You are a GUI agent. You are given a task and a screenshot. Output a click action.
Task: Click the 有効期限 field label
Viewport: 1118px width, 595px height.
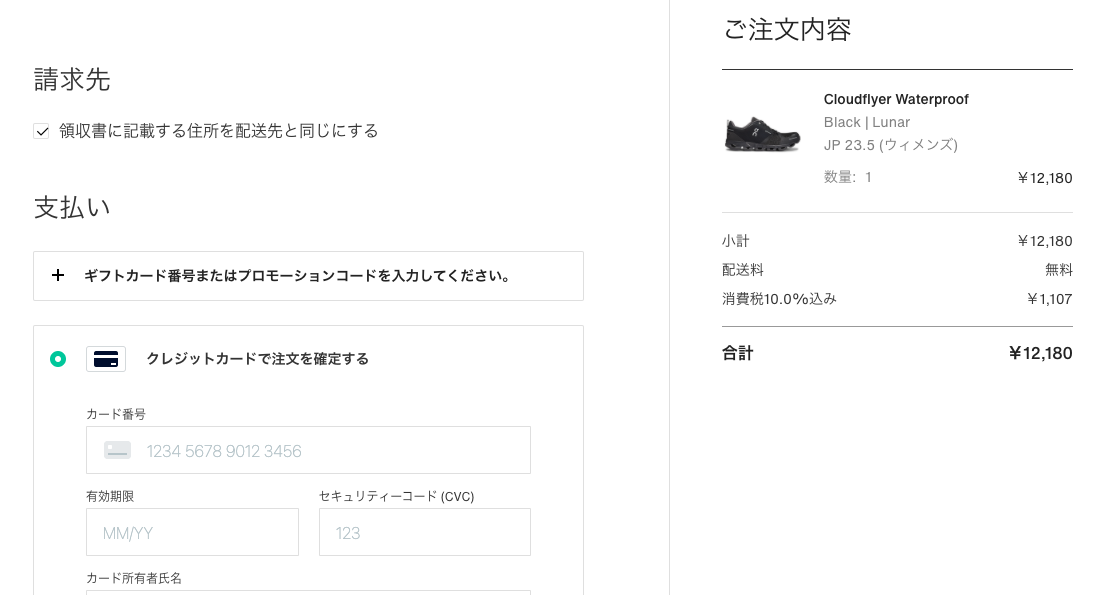pyautogui.click(x=110, y=496)
